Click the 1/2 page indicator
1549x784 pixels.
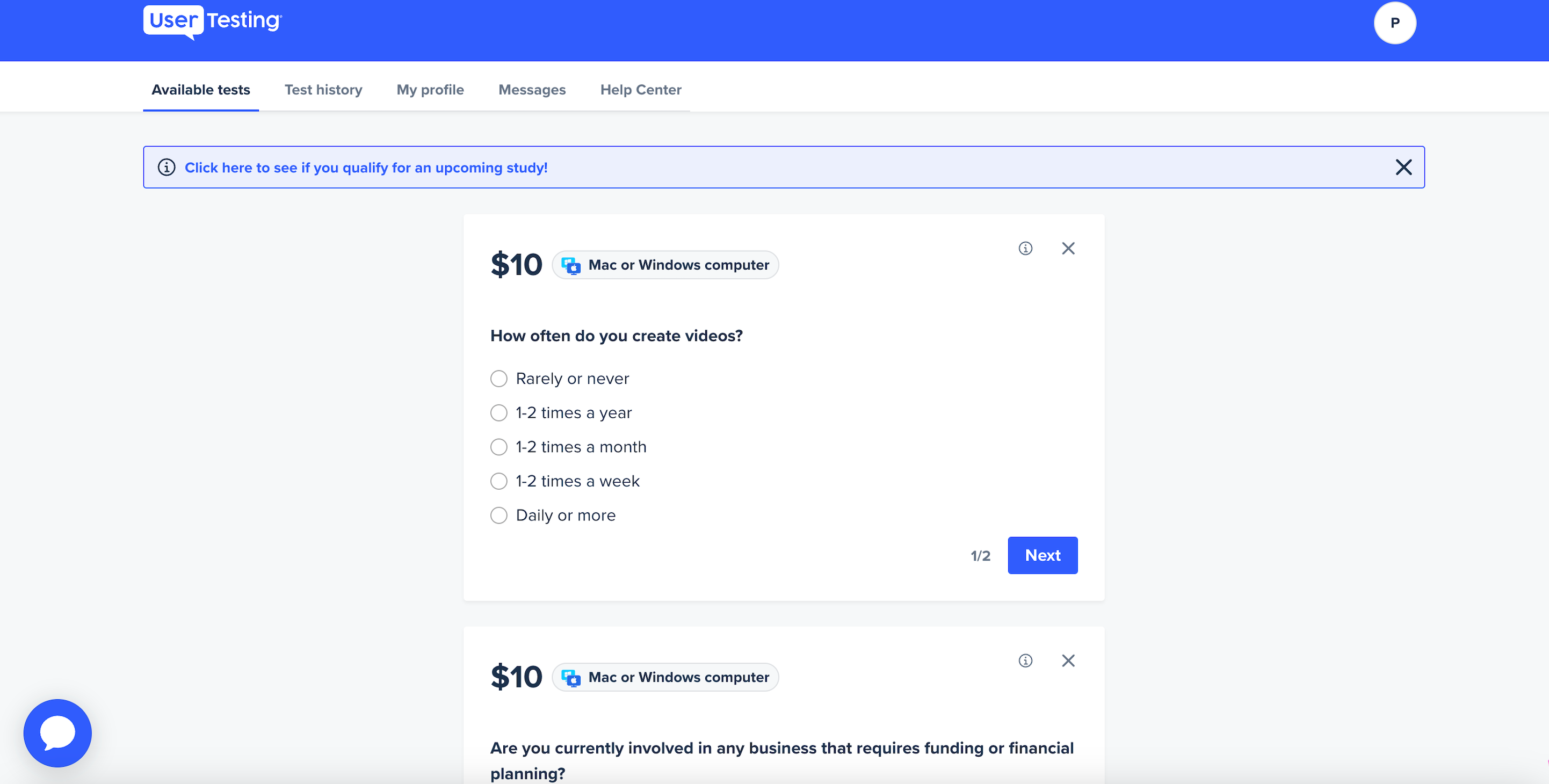click(x=980, y=556)
